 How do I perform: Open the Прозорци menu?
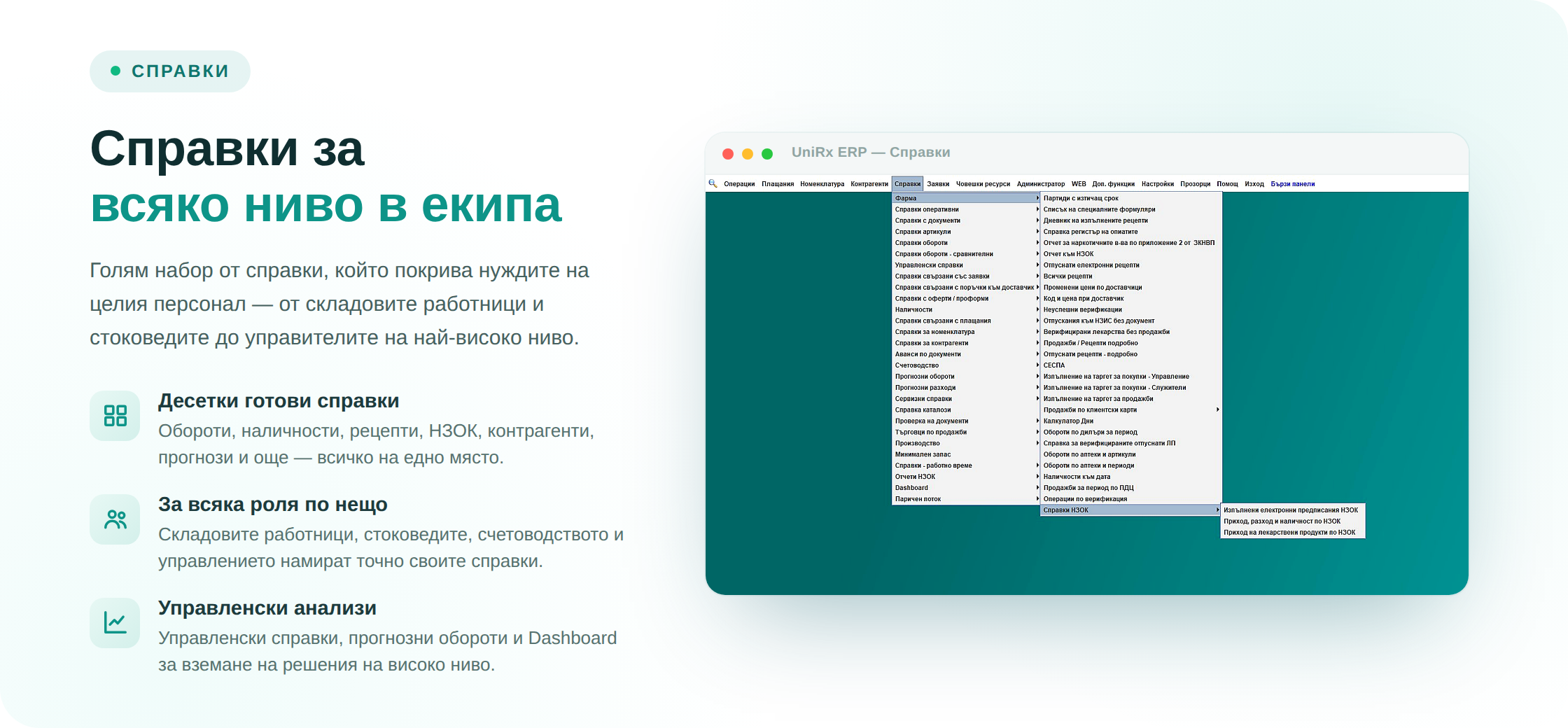click(x=1195, y=184)
